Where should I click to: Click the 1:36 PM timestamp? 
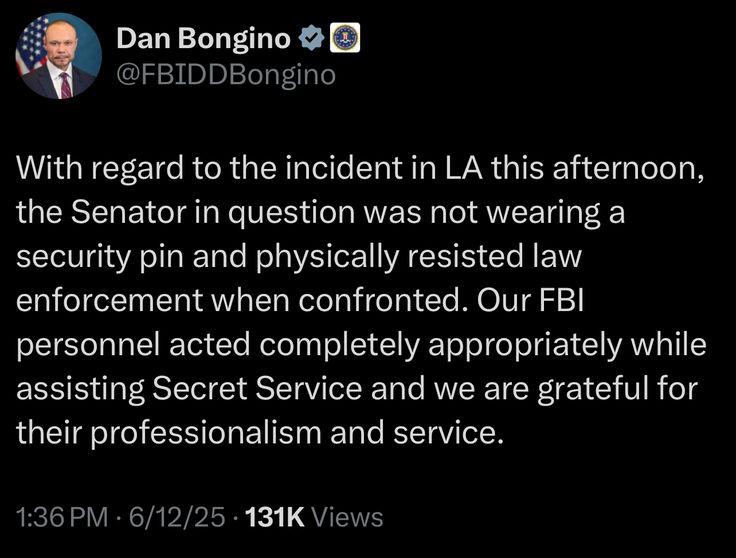(x=62, y=517)
